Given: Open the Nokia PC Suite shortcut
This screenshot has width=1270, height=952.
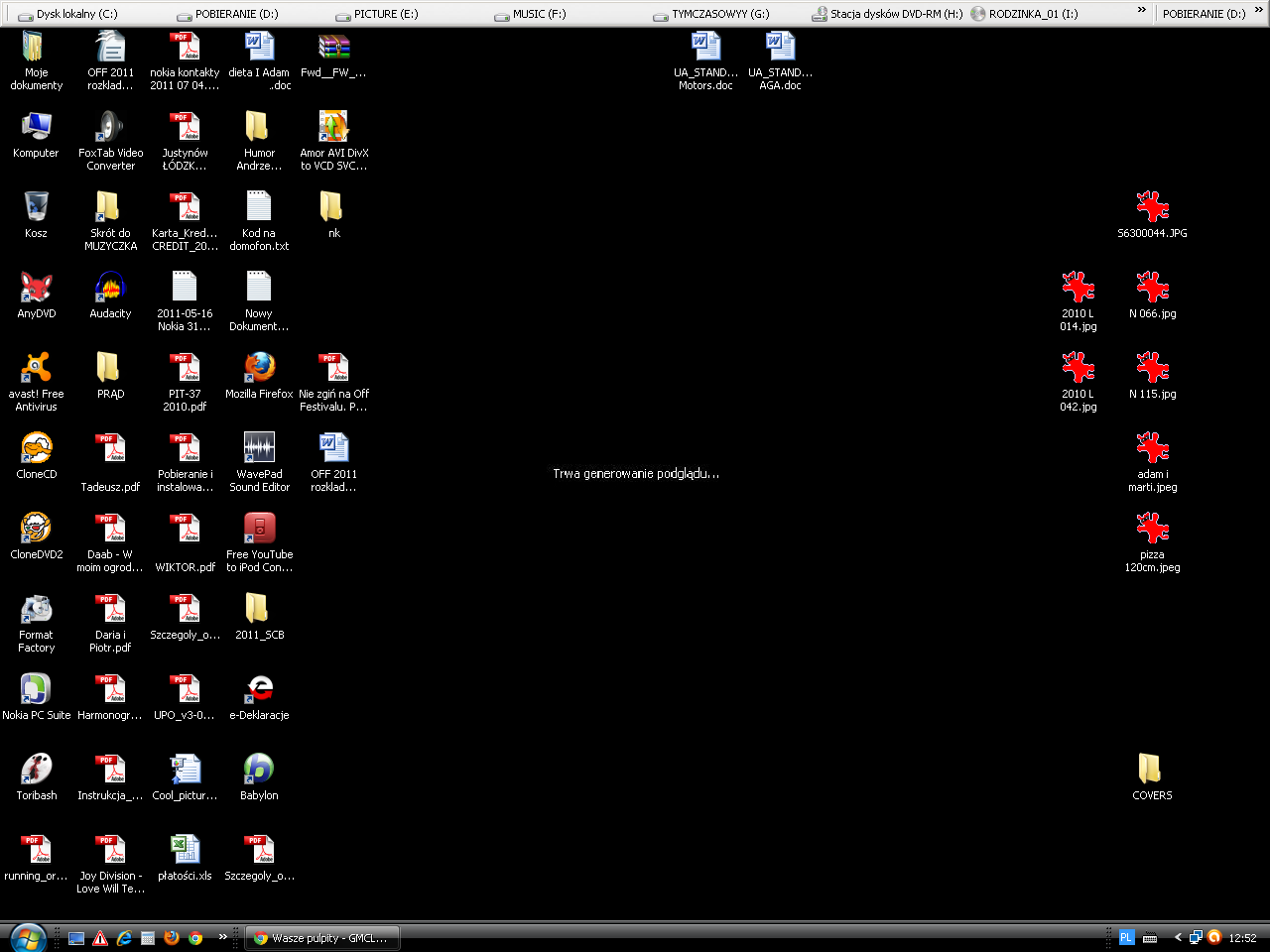Looking at the screenshot, I should pyautogui.click(x=37, y=690).
